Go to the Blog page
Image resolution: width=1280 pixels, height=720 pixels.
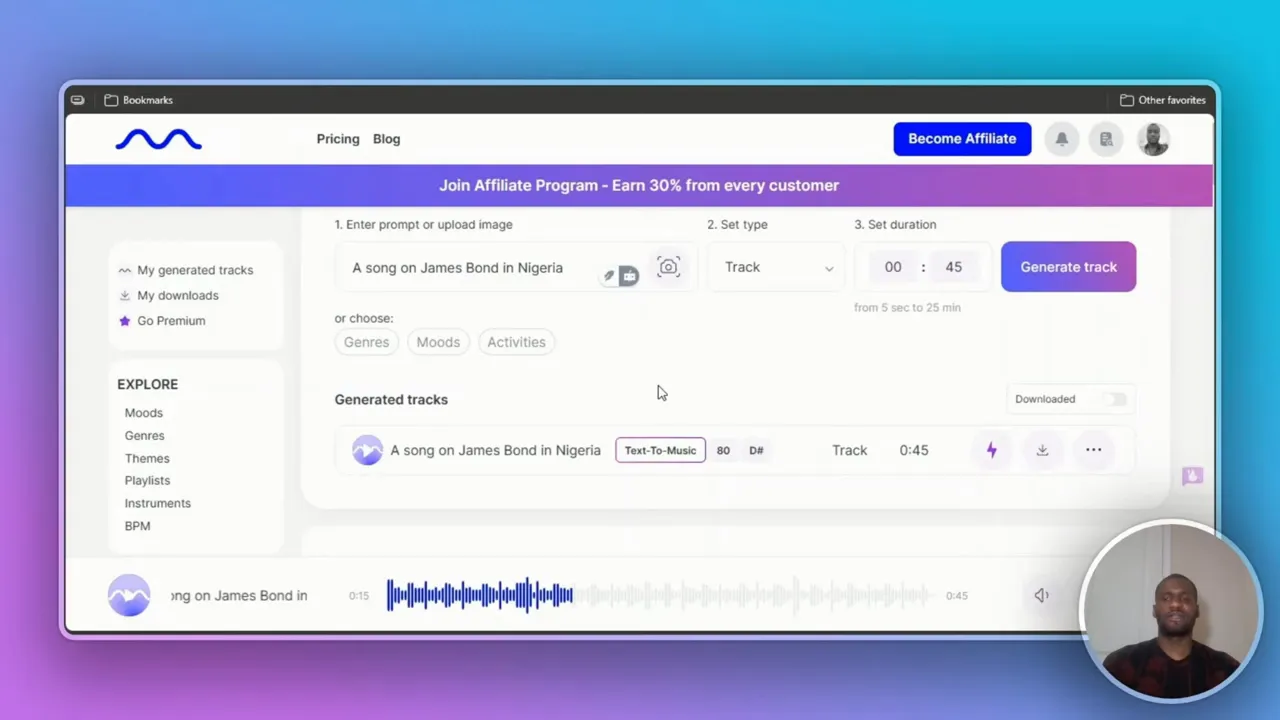tap(386, 139)
